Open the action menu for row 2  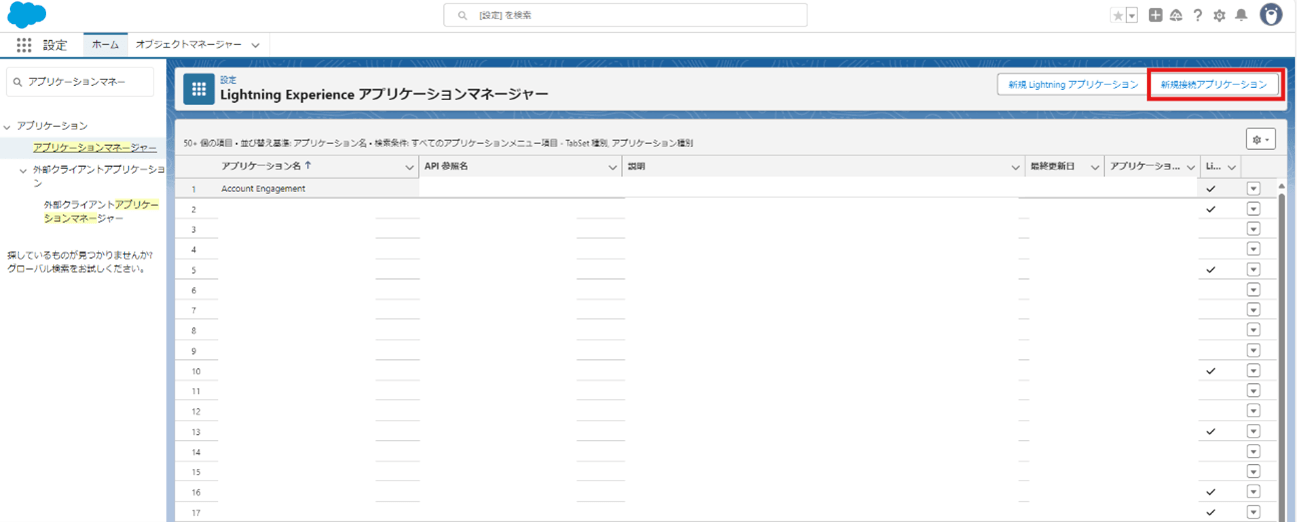[1253, 209]
